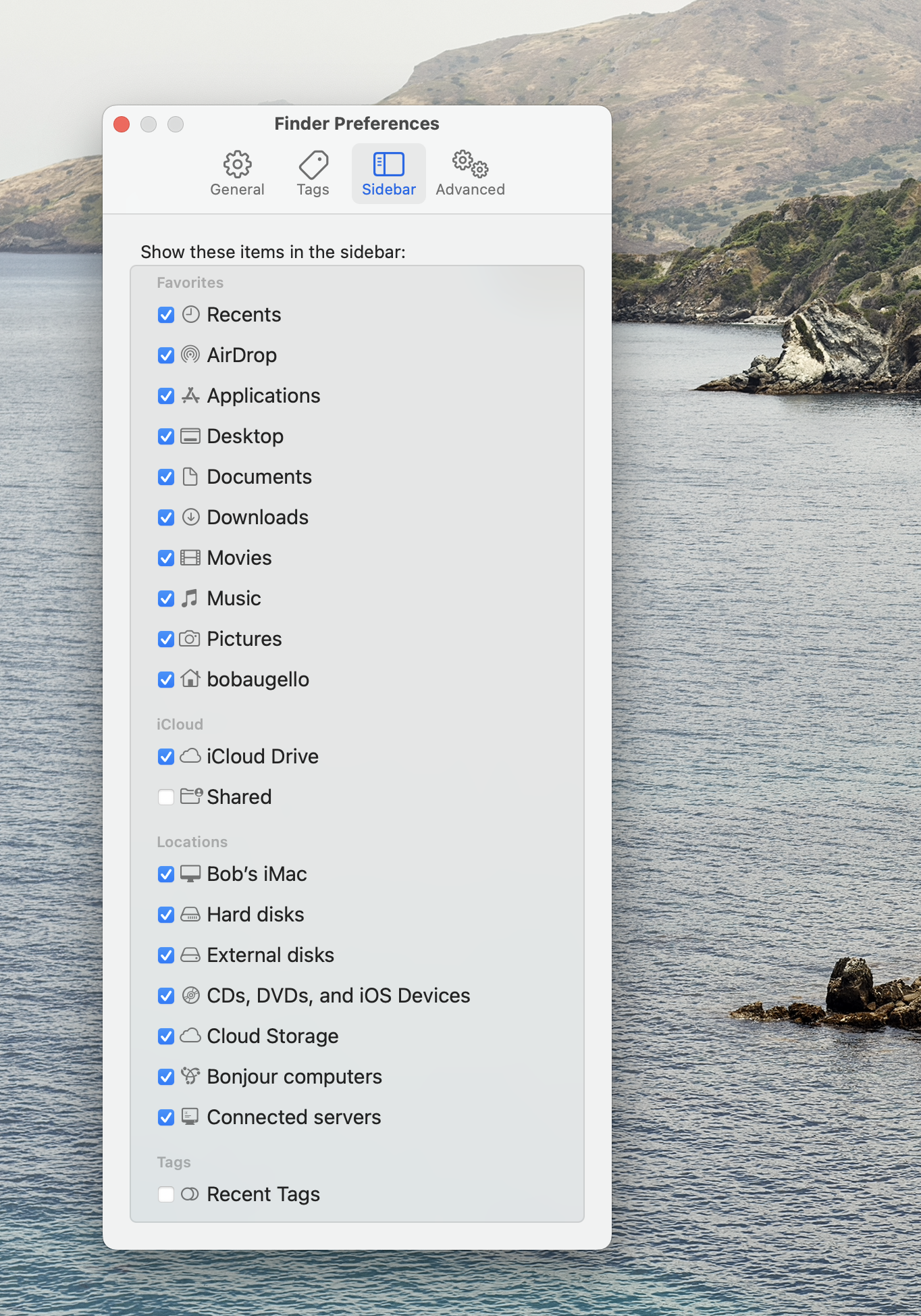This screenshot has height=1316, width=921.
Task: Click the Recents clock icon
Action: 191,314
